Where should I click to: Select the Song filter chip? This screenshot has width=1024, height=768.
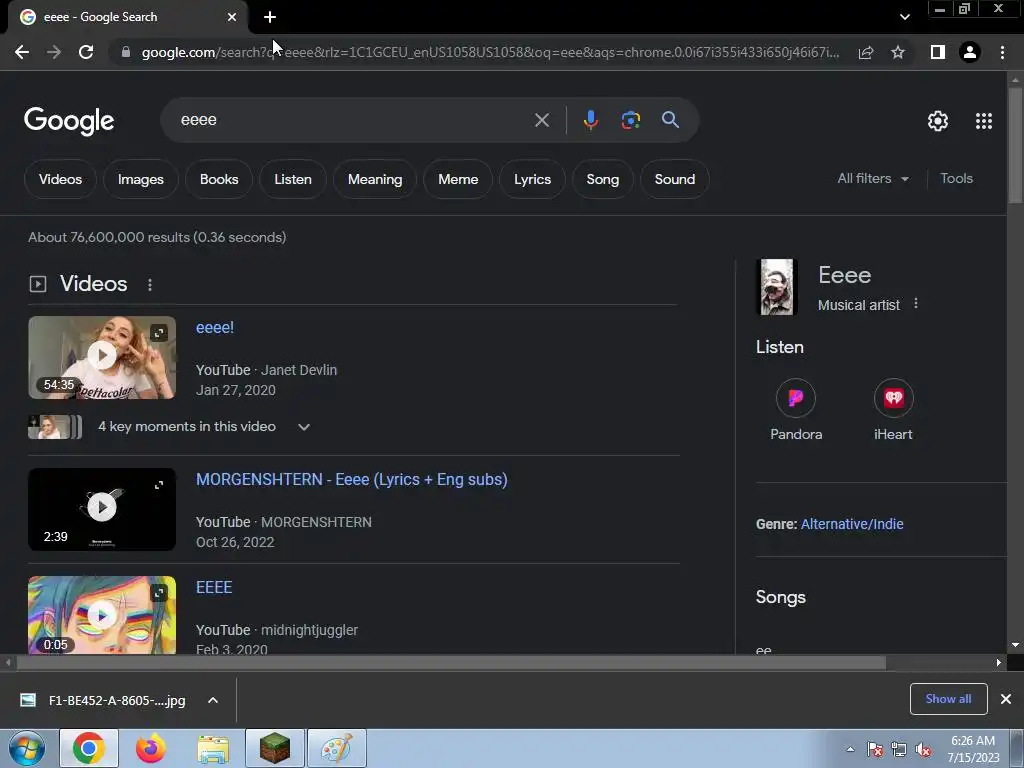pyautogui.click(x=602, y=179)
